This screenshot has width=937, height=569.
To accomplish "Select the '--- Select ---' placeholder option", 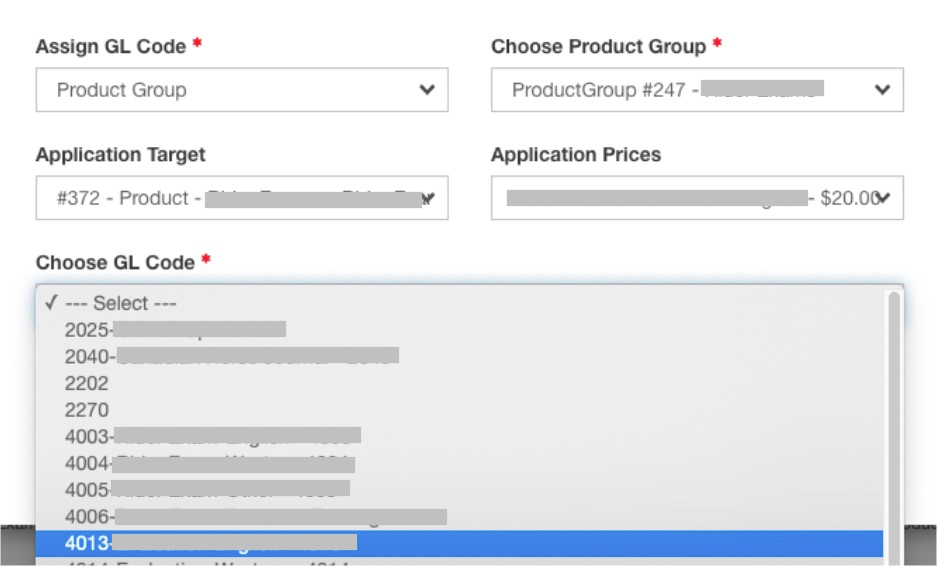I will coord(120,303).
